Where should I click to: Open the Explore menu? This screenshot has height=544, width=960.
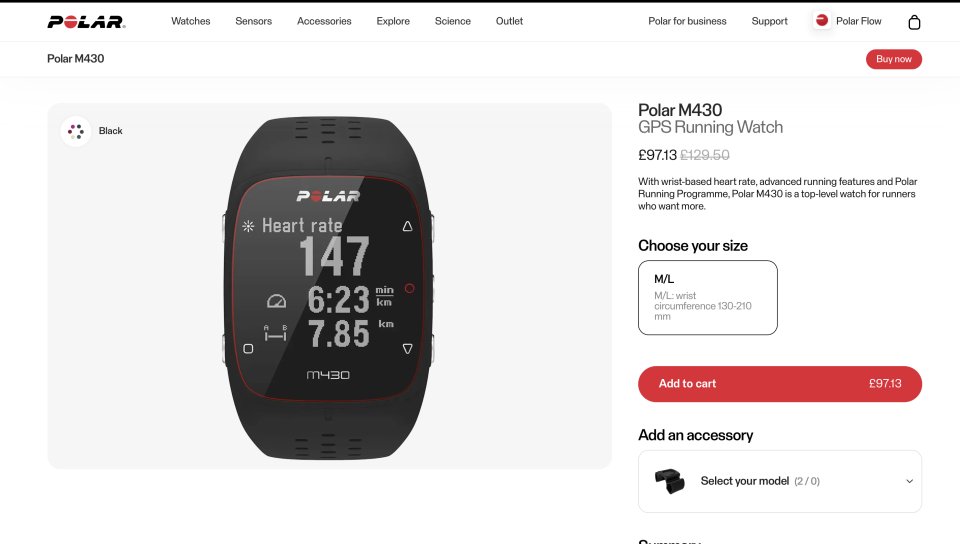click(393, 21)
